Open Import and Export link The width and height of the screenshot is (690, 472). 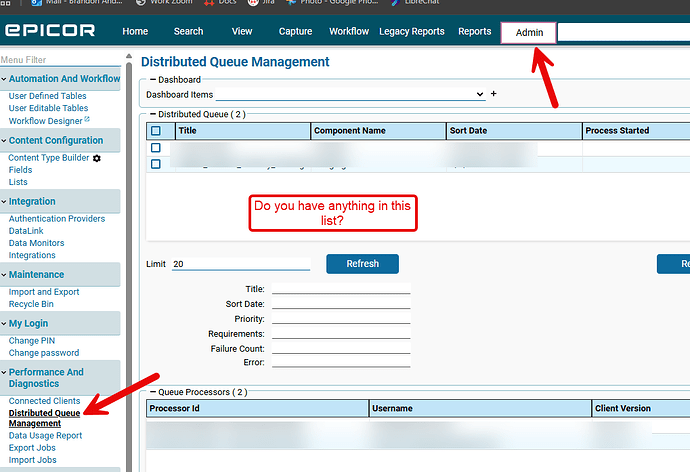click(x=44, y=292)
